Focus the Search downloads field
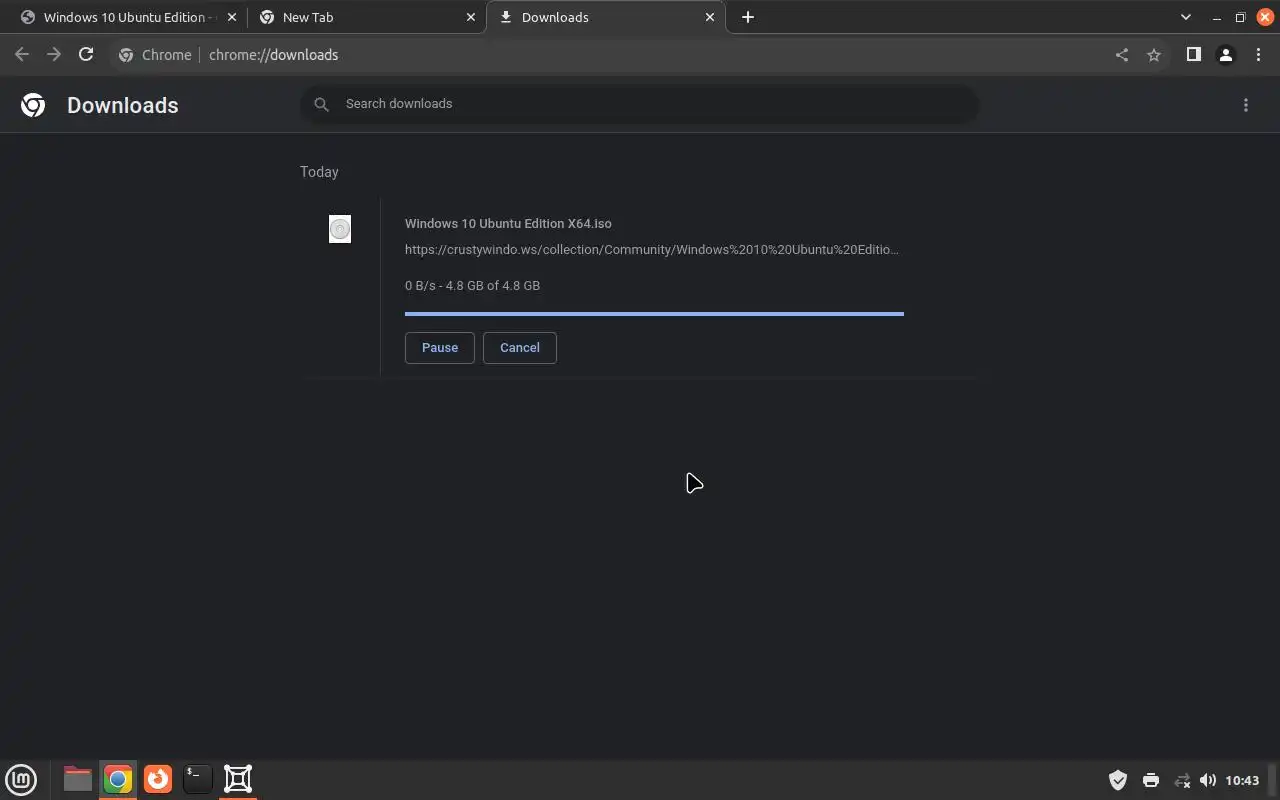 pyautogui.click(x=640, y=104)
